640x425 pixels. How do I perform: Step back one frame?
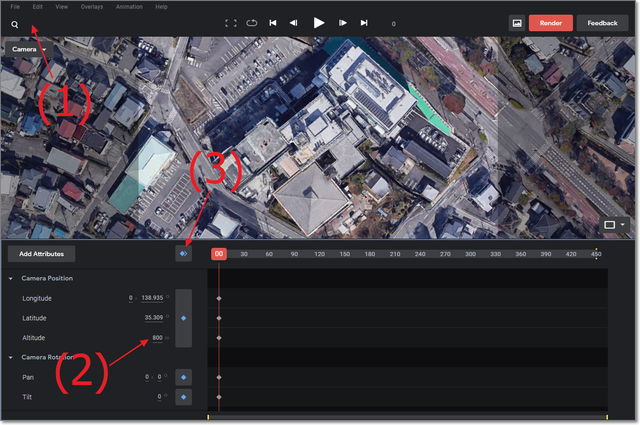pyautogui.click(x=293, y=23)
